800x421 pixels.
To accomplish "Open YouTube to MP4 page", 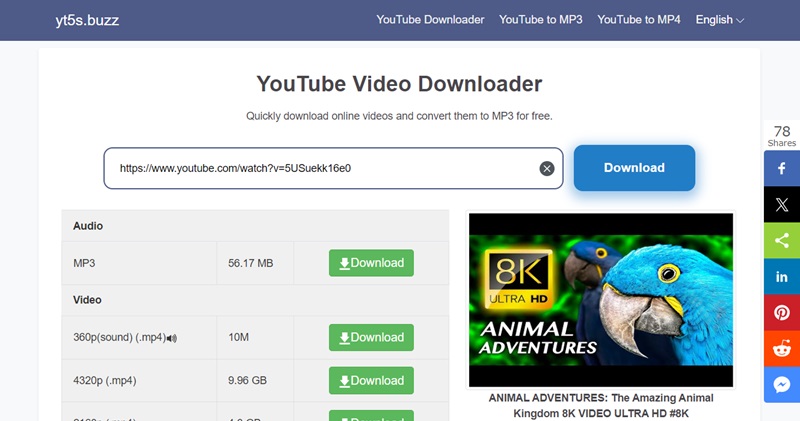I will 639,20.
